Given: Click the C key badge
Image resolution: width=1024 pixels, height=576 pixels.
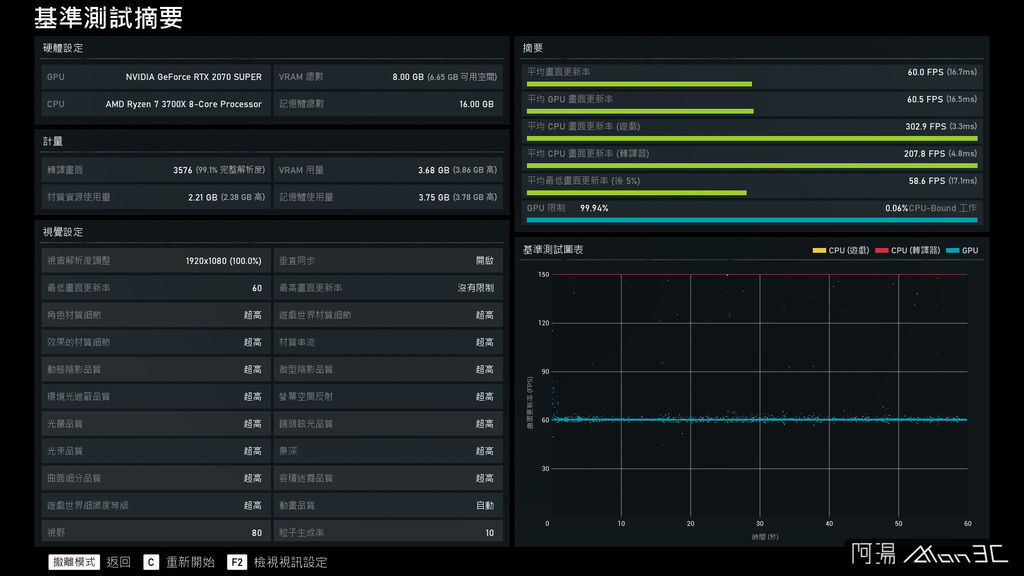Looking at the screenshot, I should tap(151, 562).
